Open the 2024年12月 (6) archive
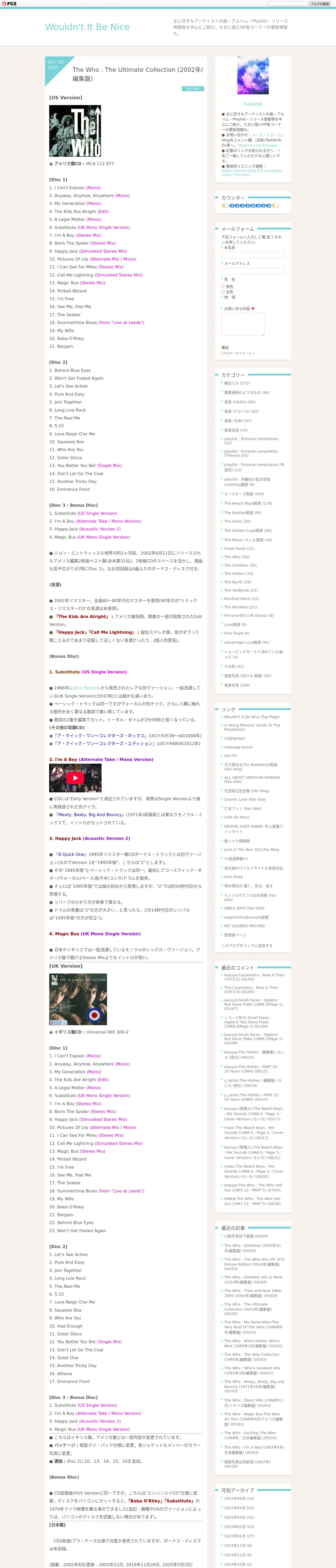This screenshot has height=1568, width=336. (238, 1546)
